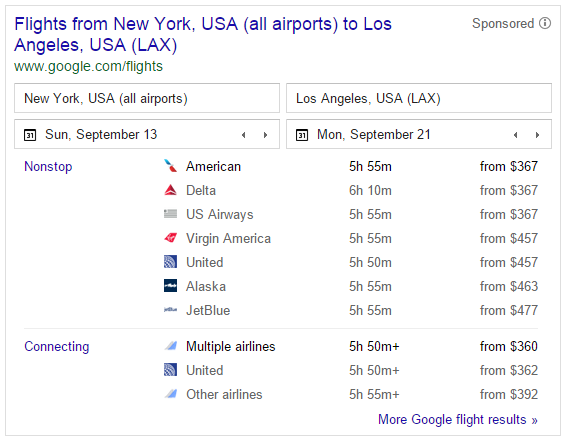The width and height of the screenshot is (564, 440).
Task: Click the US Airways flag icon
Action: [170, 214]
